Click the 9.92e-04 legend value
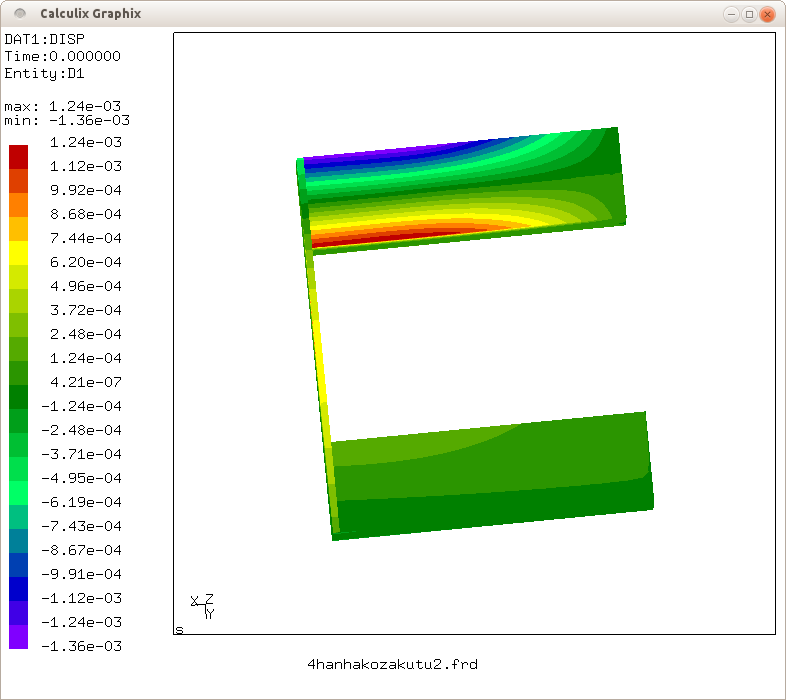Screen dimensions: 786x700 [86, 190]
